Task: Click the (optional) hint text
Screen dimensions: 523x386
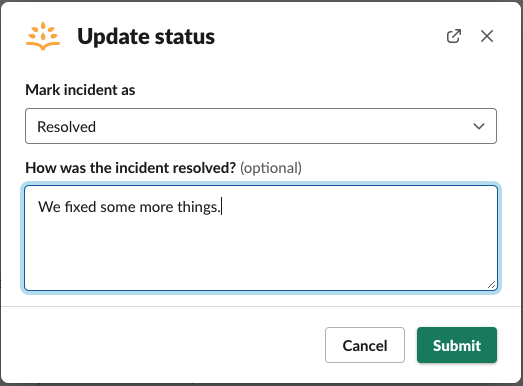Action: [x=271, y=168]
